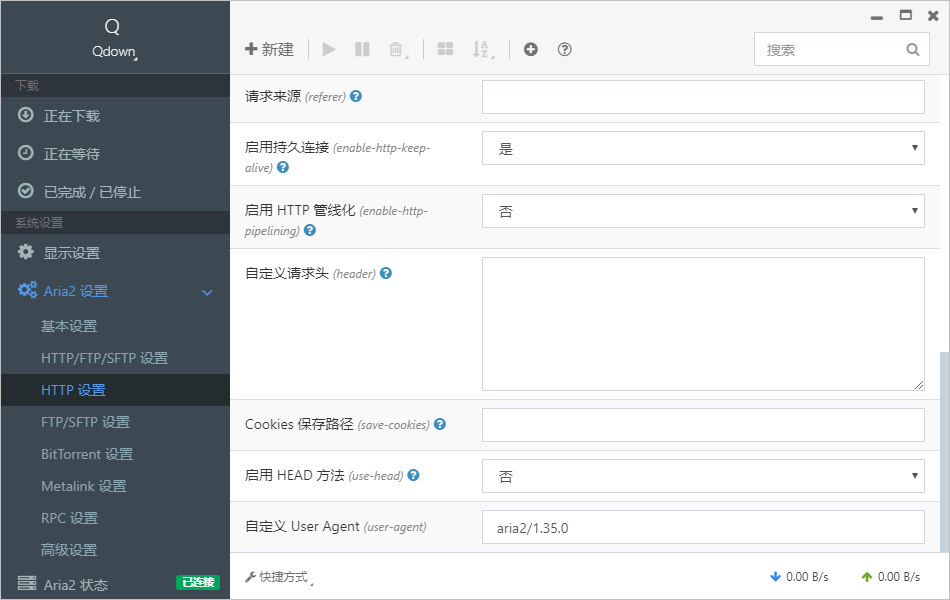Click the 请求来源 referer input field
This screenshot has height=600, width=950.
(x=703, y=97)
